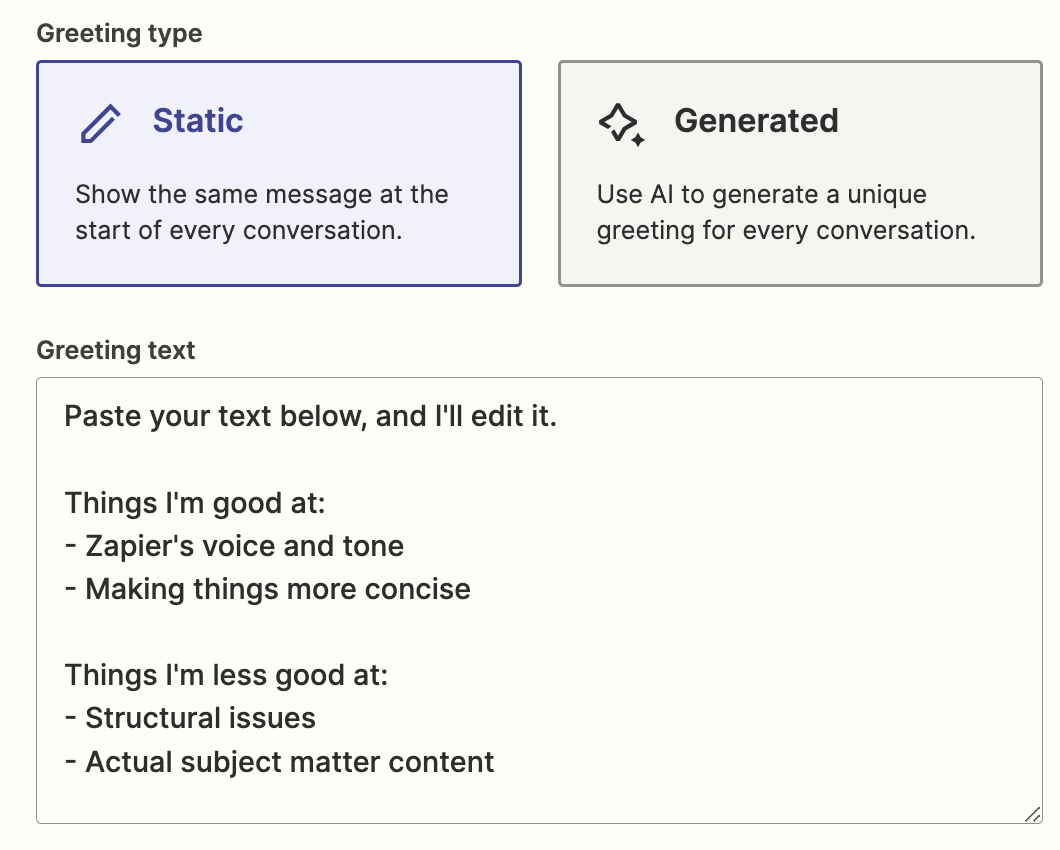The width and height of the screenshot is (1060, 850).
Task: Click the sparkle icon on the Generated card
Action: tap(621, 123)
